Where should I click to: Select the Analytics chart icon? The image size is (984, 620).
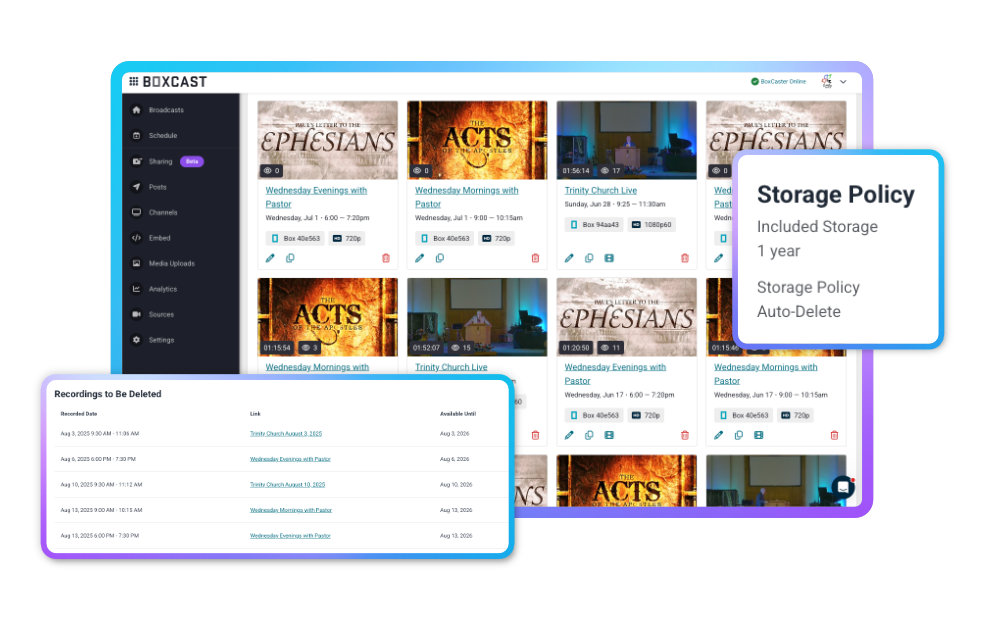coord(136,289)
